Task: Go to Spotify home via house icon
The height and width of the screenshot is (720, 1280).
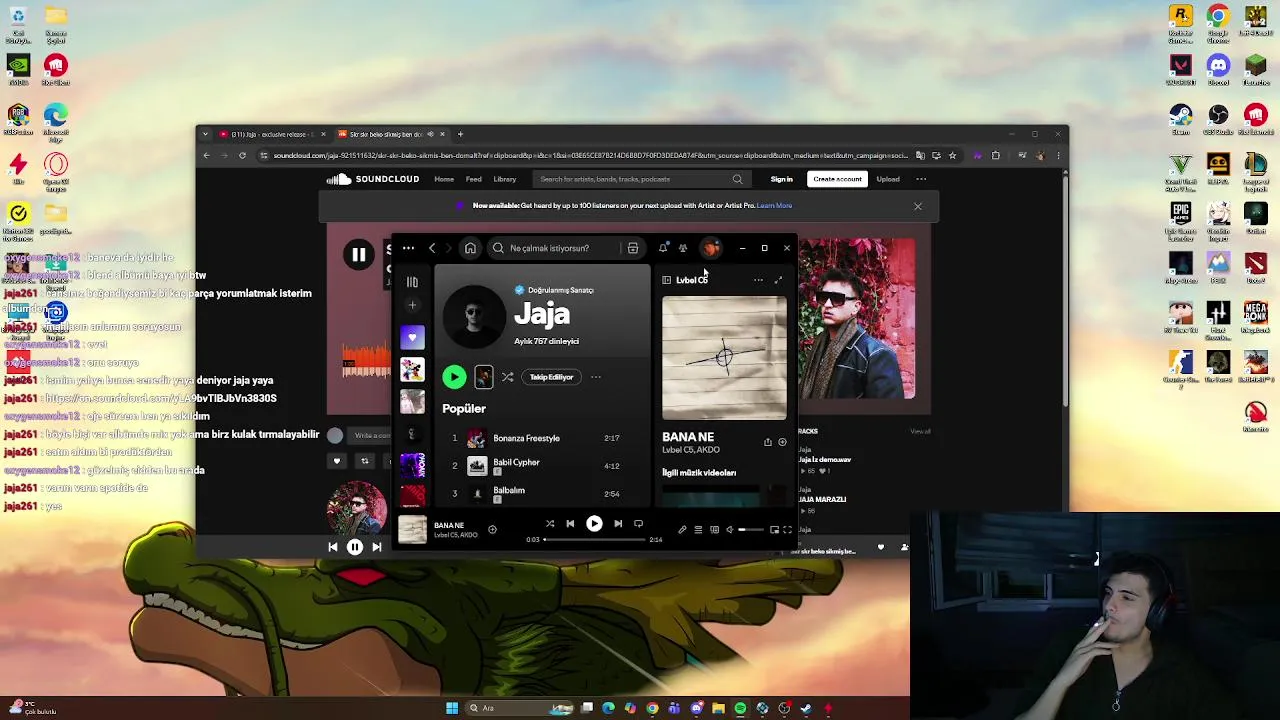Action: (x=470, y=248)
